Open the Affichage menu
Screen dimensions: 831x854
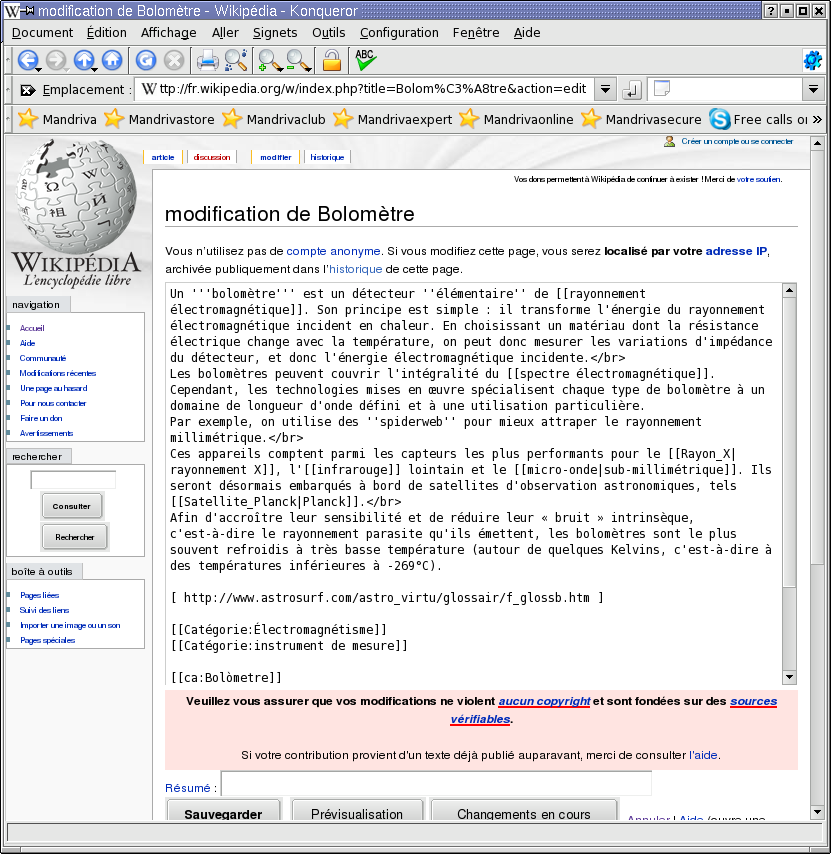(168, 32)
